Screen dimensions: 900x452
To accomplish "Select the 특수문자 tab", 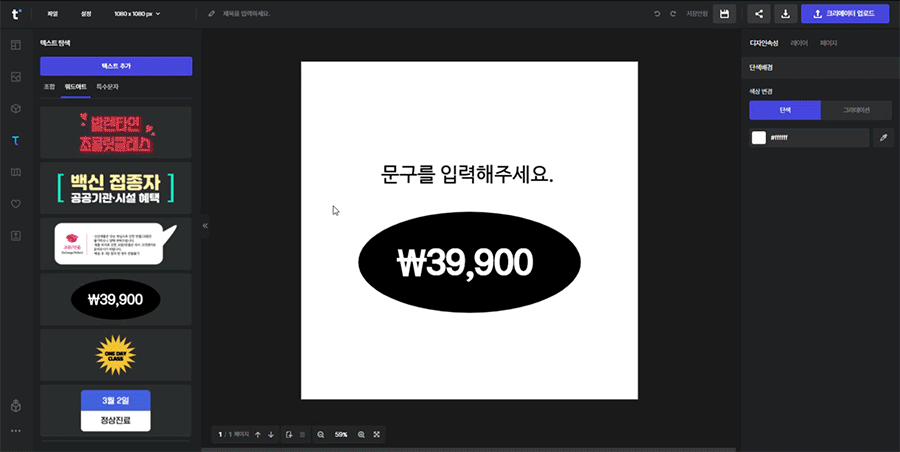I will 107,88.
